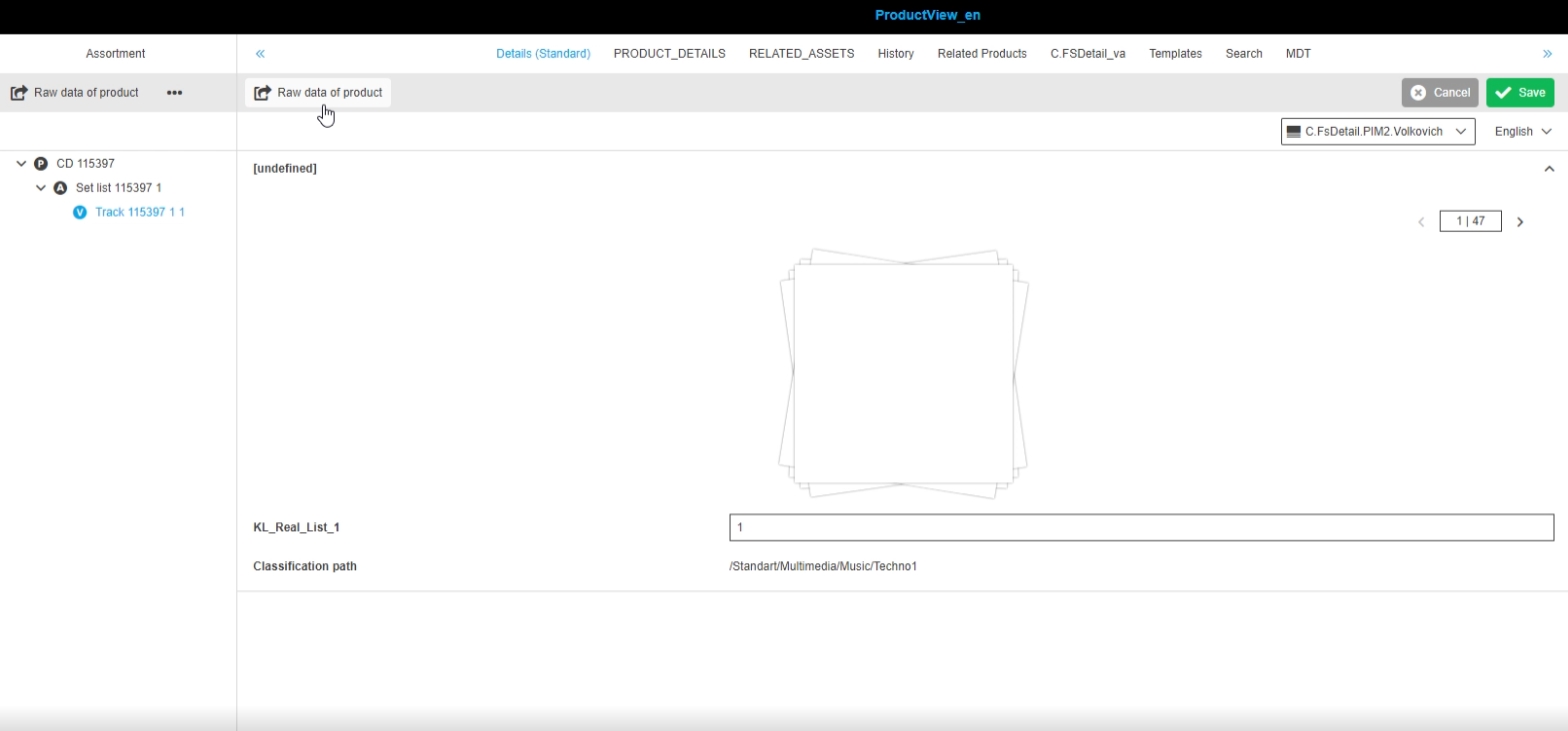Viewport: 1568px width, 731px height.
Task: Collapse the CD 115397 tree node
Action: (21, 163)
